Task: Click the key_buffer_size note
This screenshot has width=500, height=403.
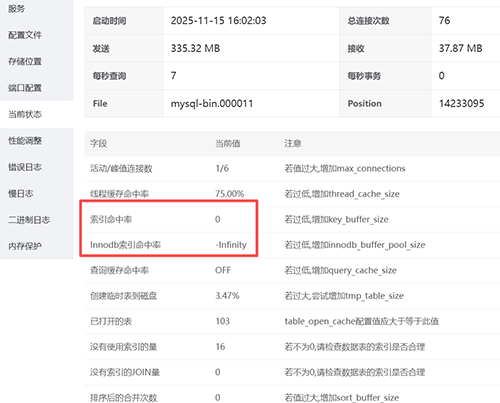Action: click(336, 219)
